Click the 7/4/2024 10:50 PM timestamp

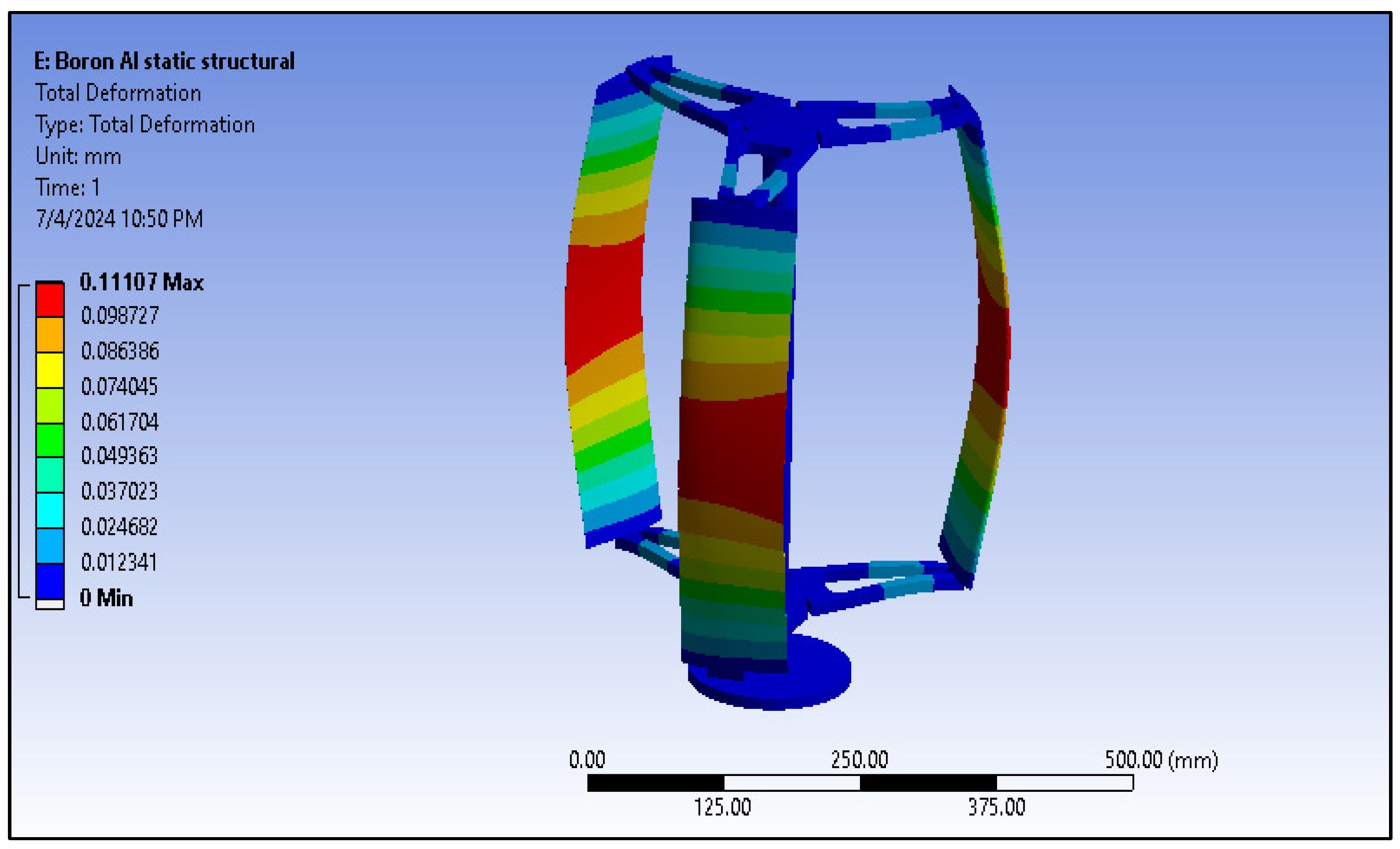point(120,219)
